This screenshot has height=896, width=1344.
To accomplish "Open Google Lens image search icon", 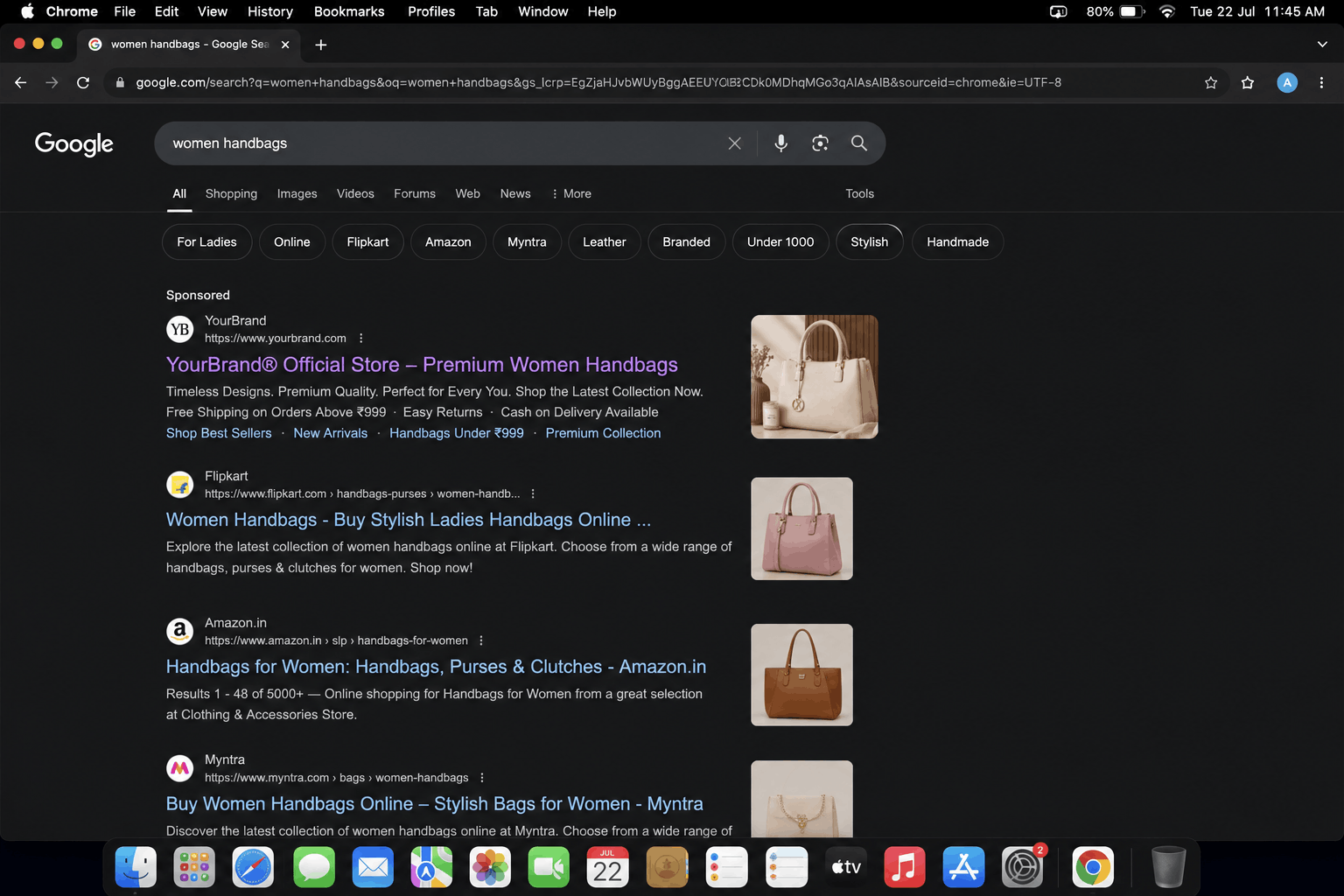I will click(x=820, y=143).
